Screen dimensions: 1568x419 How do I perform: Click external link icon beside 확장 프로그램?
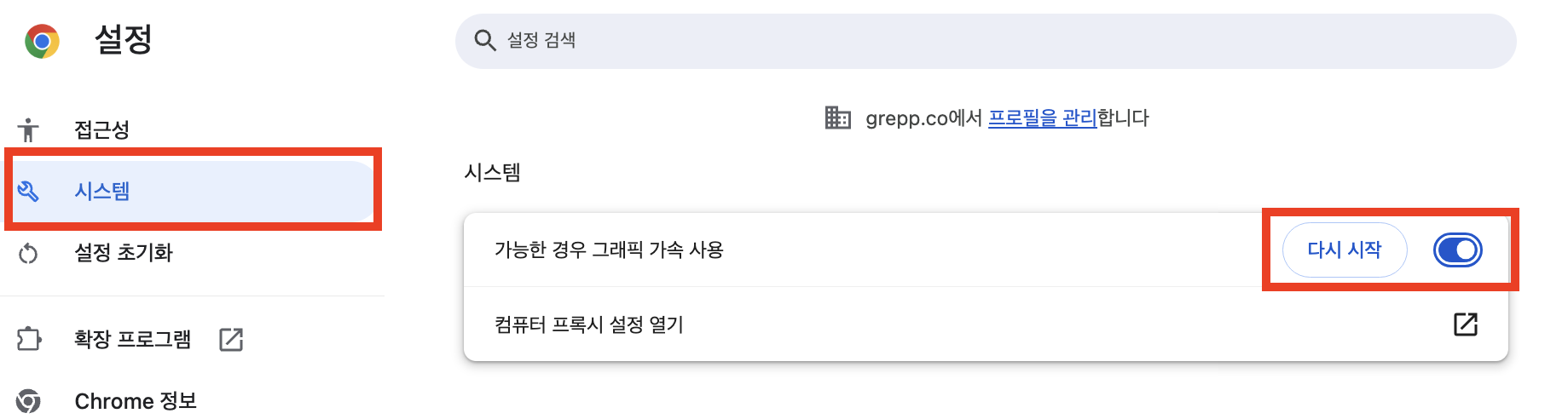click(x=231, y=339)
